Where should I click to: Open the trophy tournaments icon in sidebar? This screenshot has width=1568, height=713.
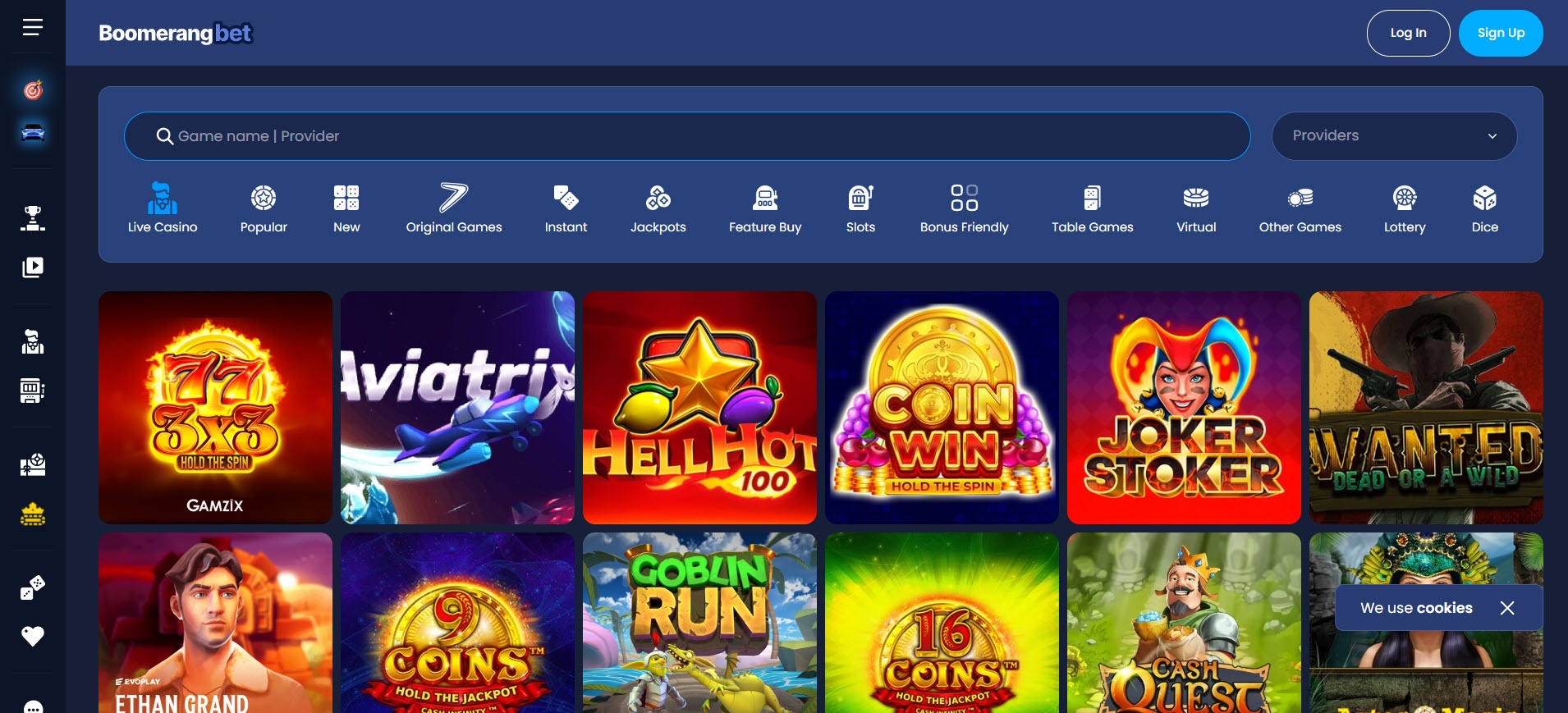click(x=33, y=218)
